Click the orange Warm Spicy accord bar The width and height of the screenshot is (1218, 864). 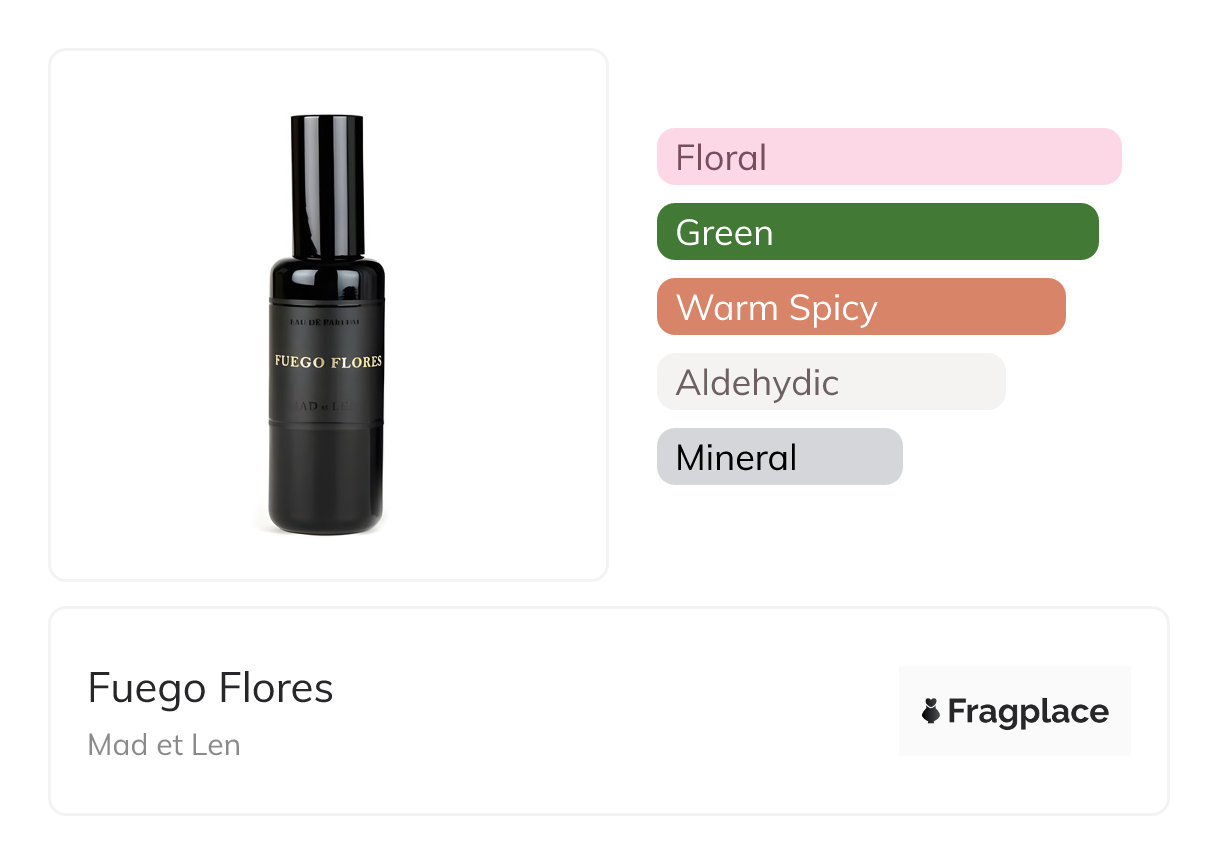coord(861,307)
